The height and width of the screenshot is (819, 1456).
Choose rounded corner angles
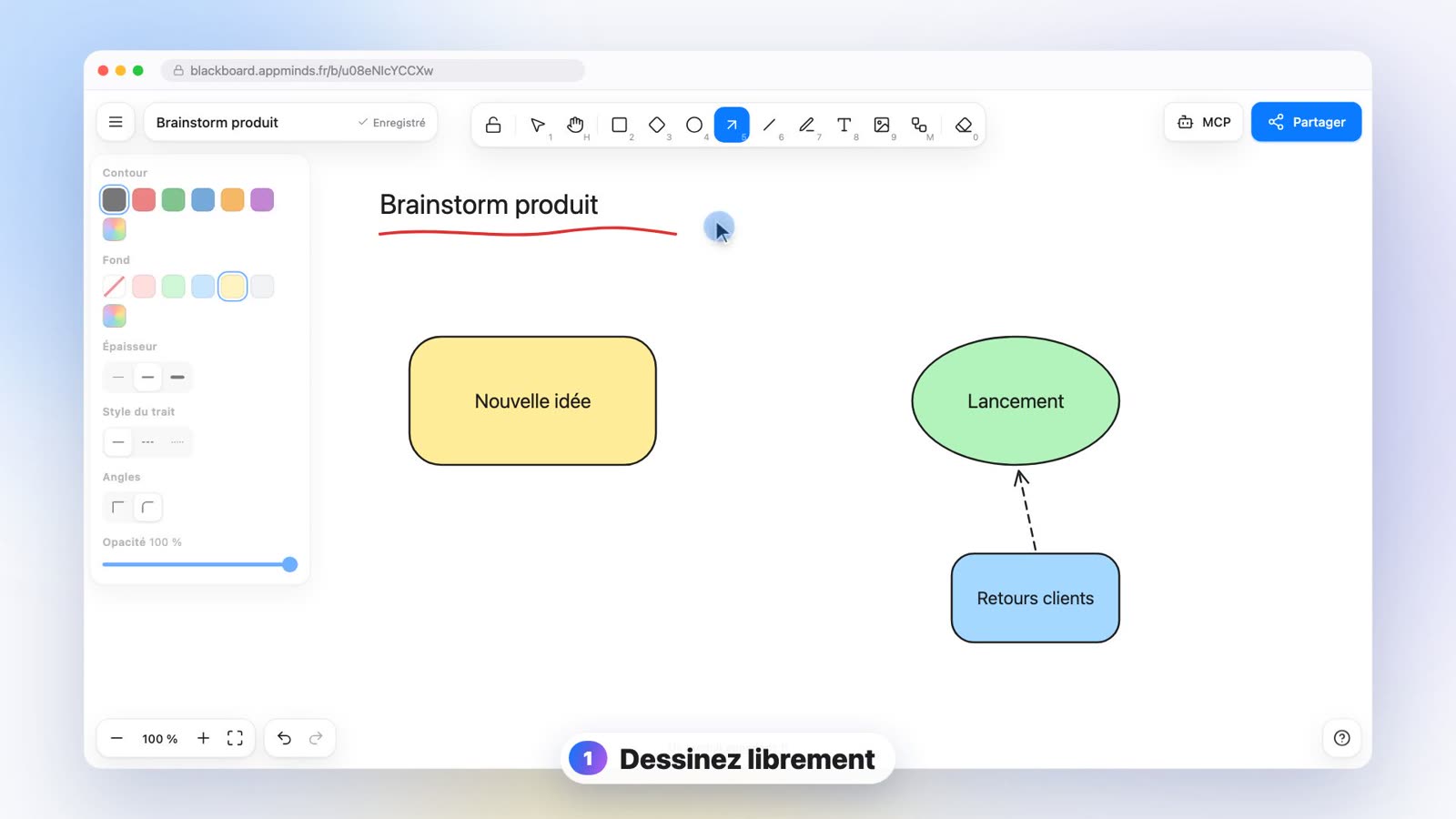point(147,507)
